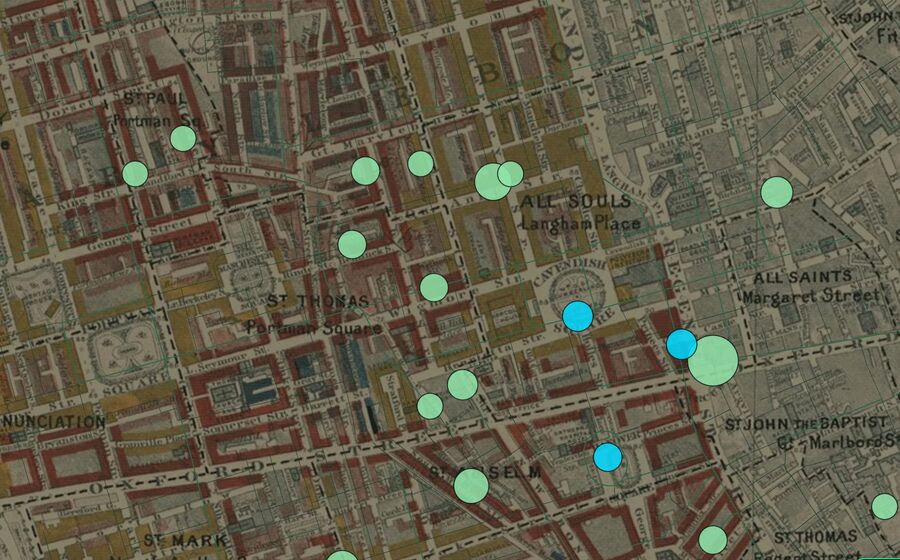Select the green marker directly above St Thomas Portman Square label
The height and width of the screenshot is (560, 900).
click(x=352, y=244)
